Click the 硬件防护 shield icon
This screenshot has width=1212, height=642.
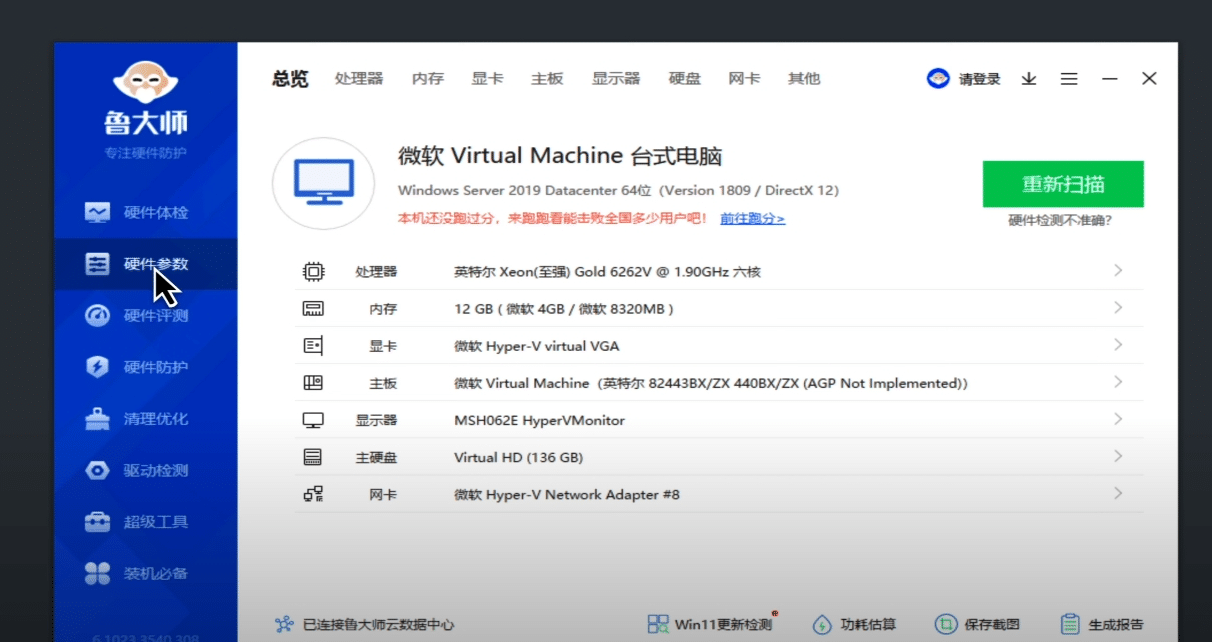click(97, 367)
